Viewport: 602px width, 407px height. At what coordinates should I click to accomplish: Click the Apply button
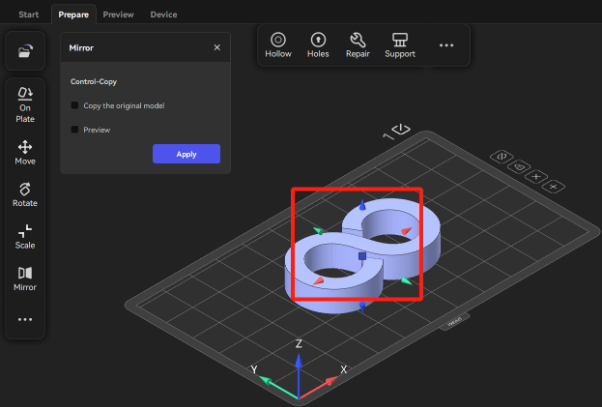point(186,154)
